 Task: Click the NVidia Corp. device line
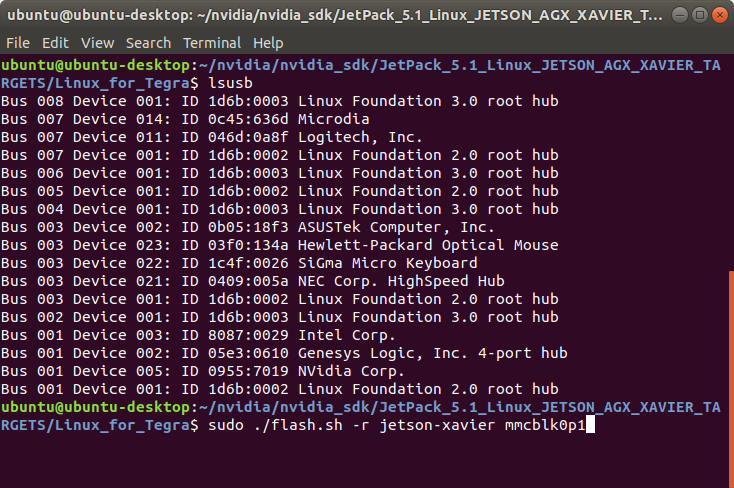click(x=202, y=371)
